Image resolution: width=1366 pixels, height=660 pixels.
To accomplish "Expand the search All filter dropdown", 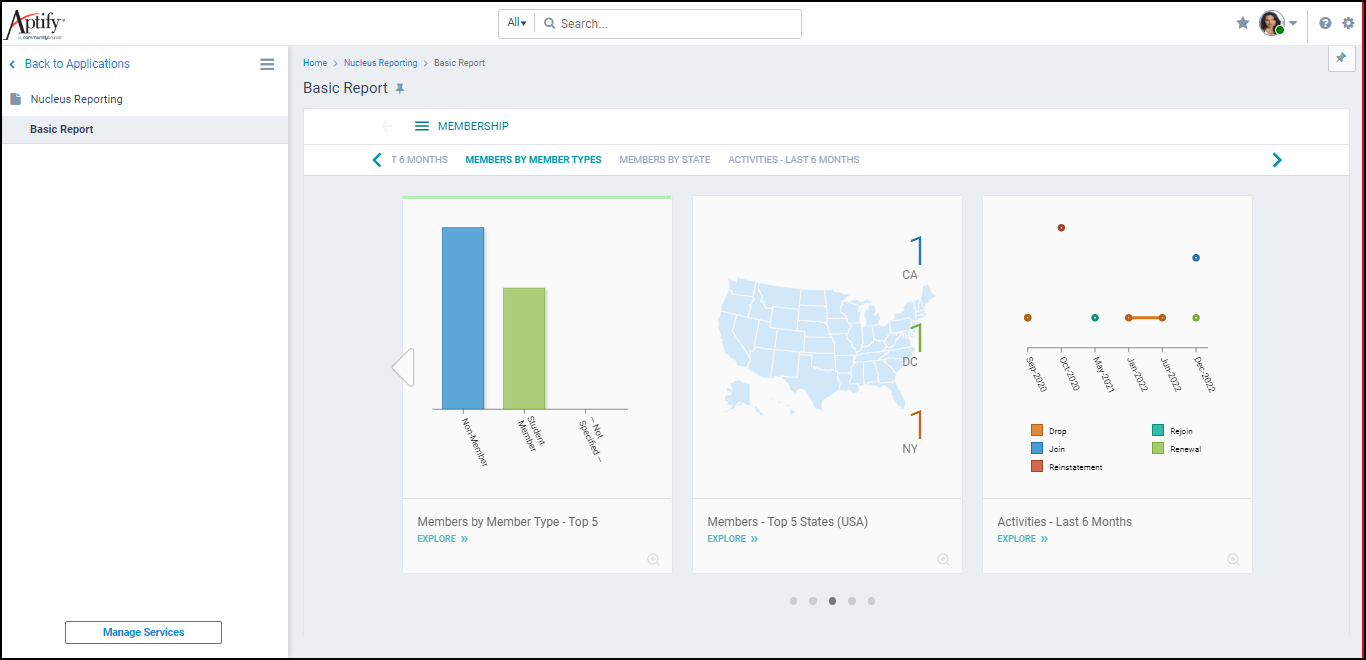I will (x=517, y=23).
